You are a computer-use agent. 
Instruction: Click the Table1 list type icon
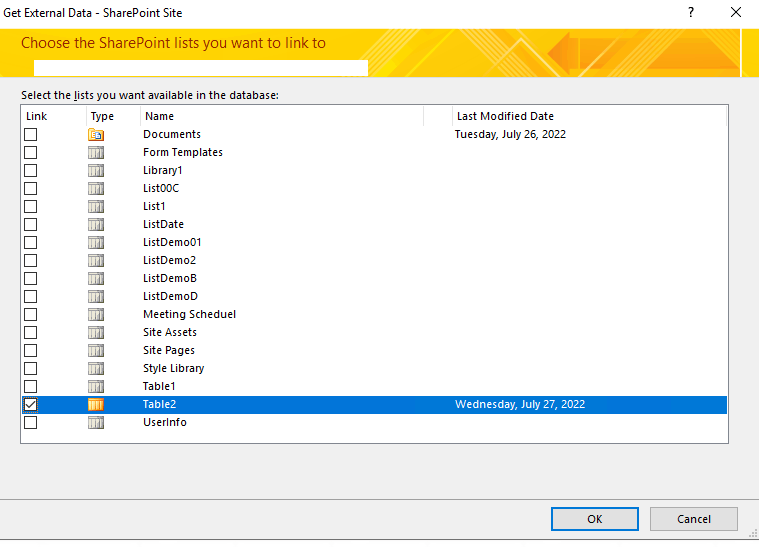[x=96, y=386]
